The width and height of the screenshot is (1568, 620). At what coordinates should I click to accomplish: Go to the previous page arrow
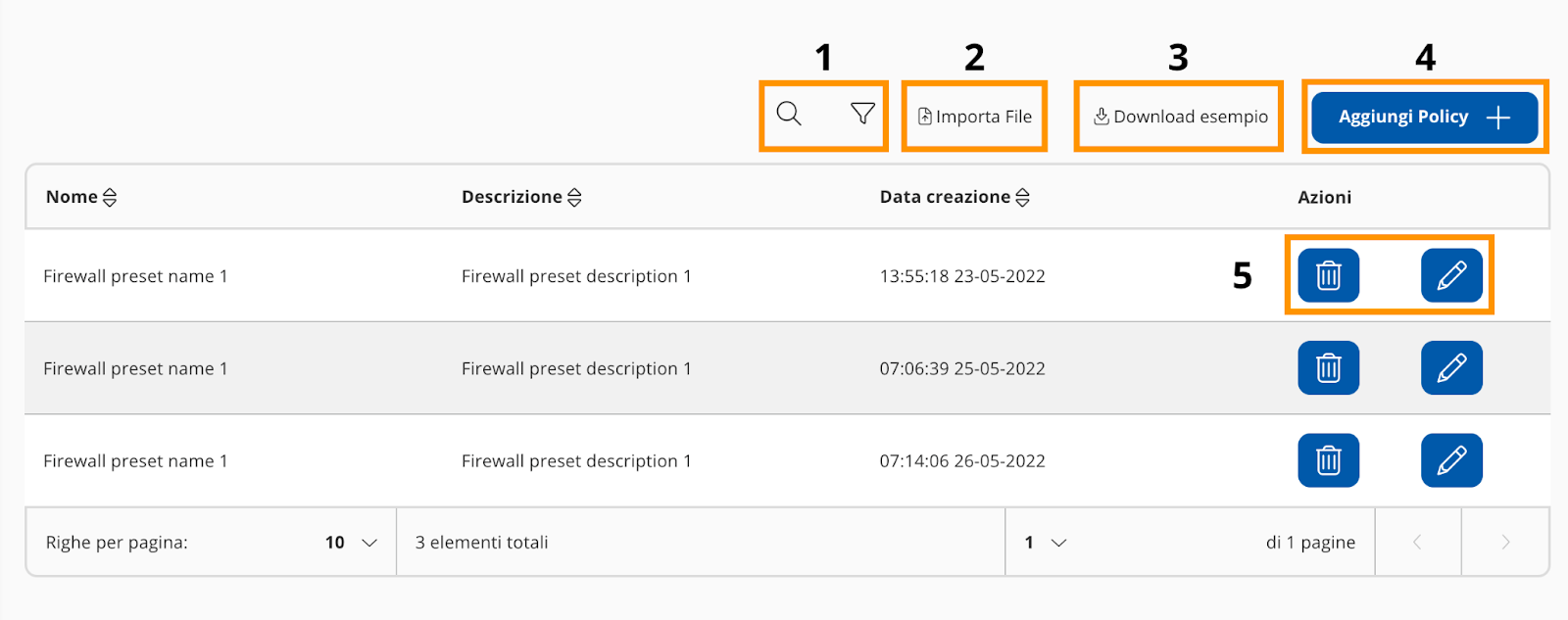tap(1417, 542)
